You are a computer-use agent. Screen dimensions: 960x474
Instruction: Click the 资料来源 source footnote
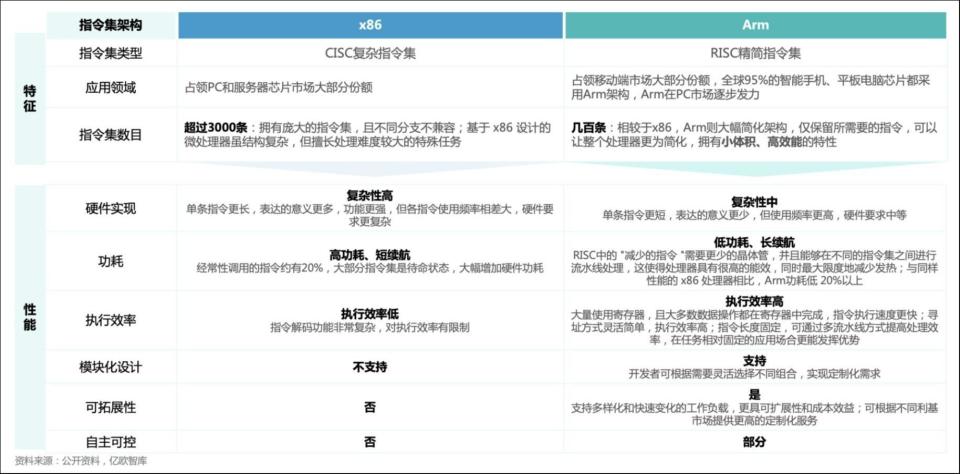[81, 461]
